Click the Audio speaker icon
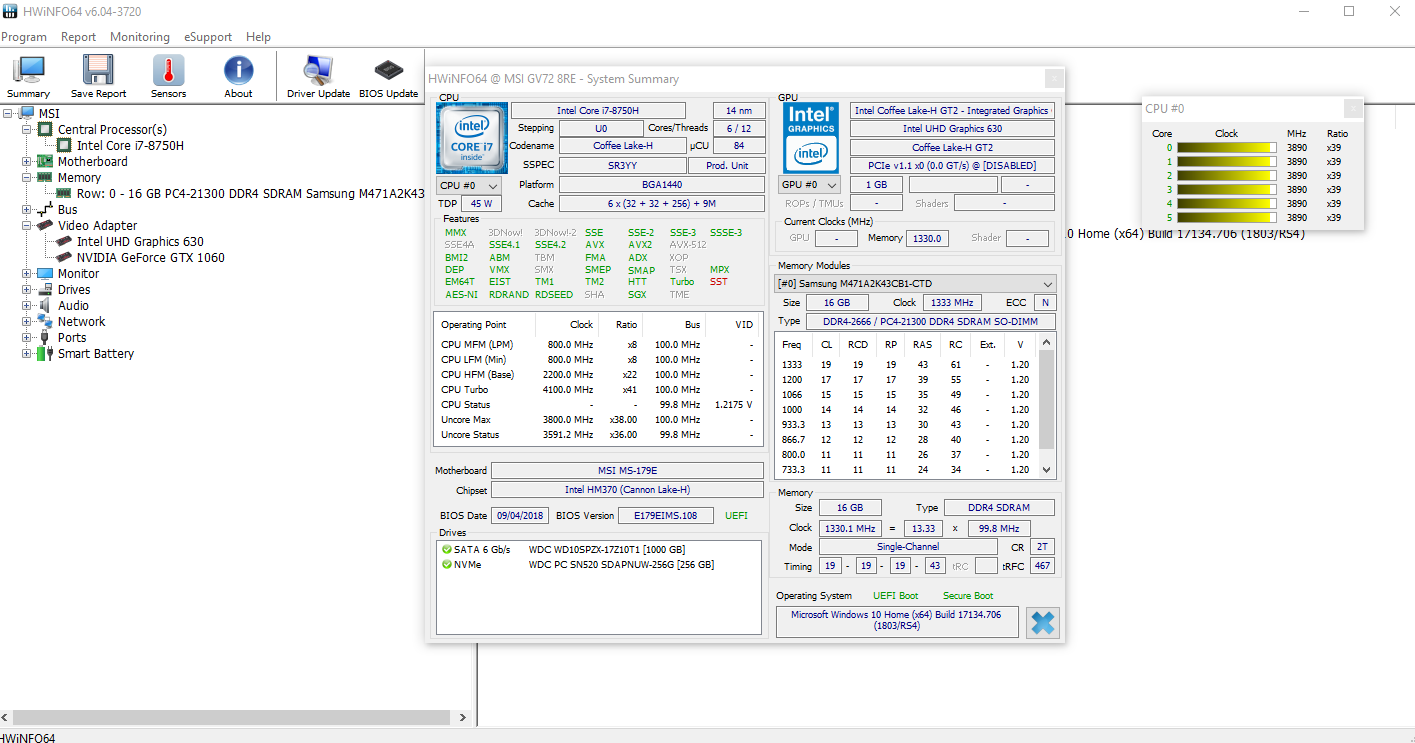The width and height of the screenshot is (1415, 743). click(44, 305)
